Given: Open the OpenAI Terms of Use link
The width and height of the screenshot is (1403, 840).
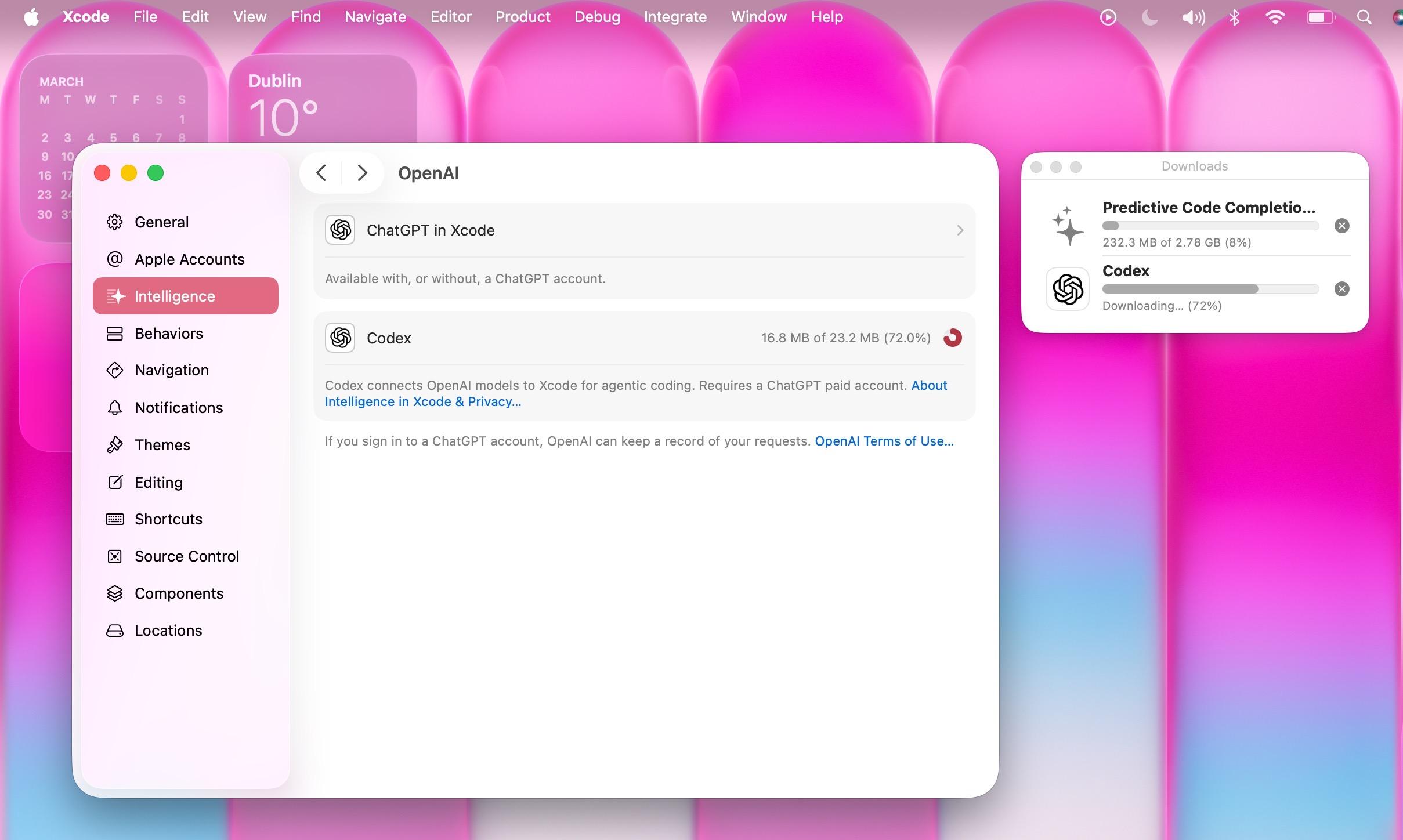Looking at the screenshot, I should (x=884, y=441).
